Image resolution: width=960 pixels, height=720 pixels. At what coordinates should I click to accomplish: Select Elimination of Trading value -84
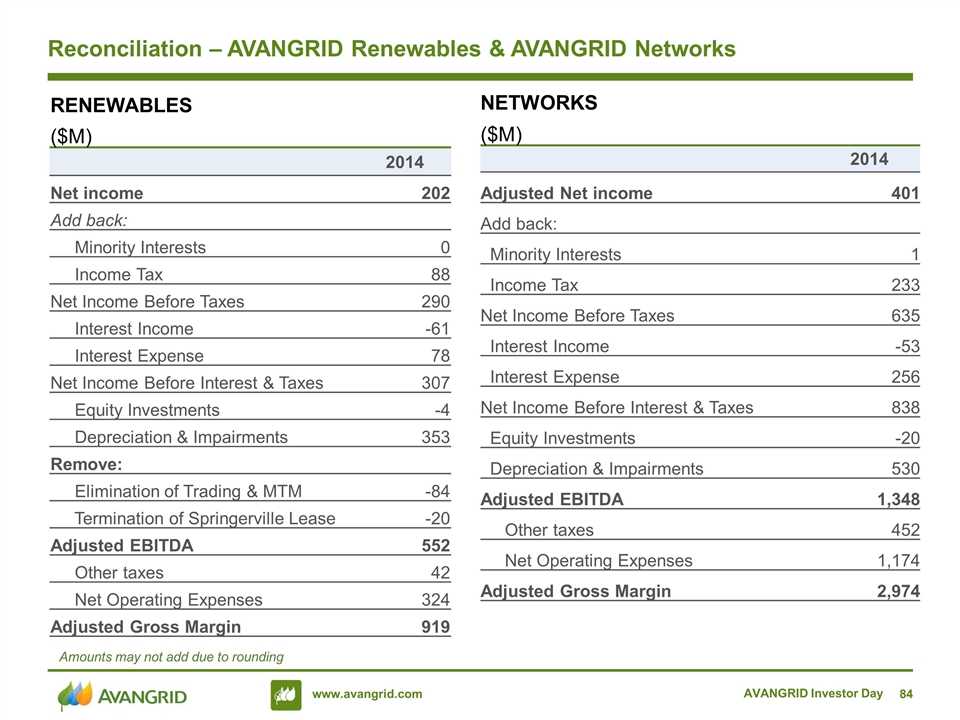tap(438, 491)
